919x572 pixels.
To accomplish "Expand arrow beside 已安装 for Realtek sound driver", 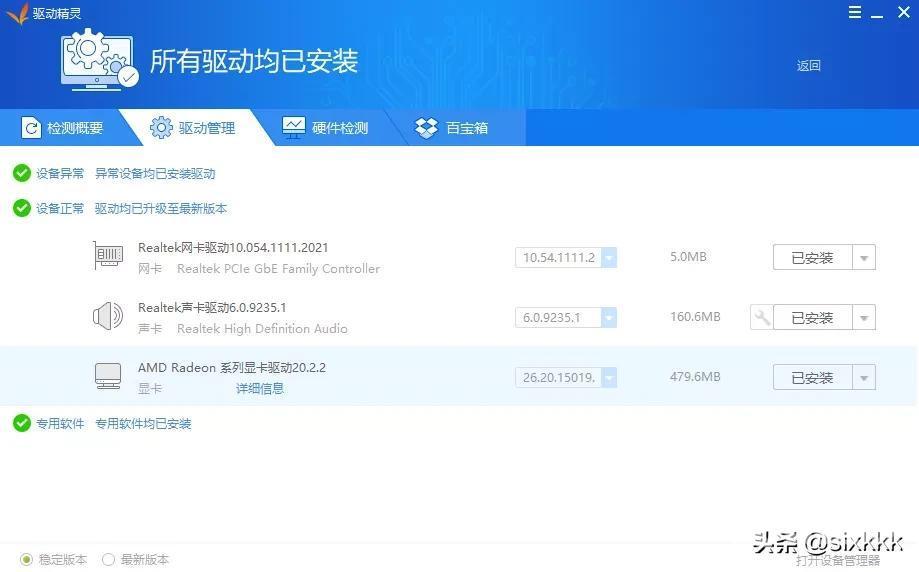I will (864, 318).
